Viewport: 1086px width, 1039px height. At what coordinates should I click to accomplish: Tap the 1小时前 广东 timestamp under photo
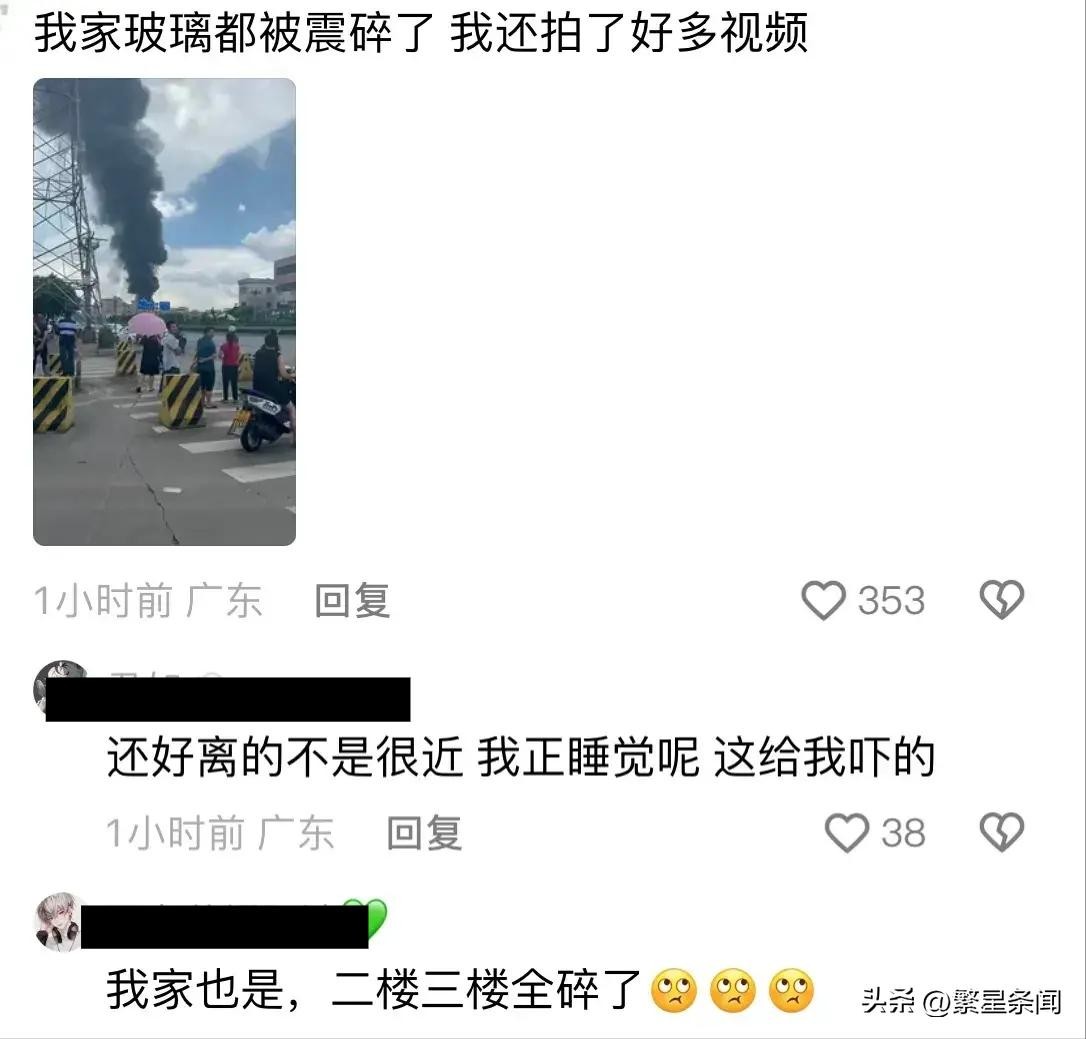click(148, 601)
